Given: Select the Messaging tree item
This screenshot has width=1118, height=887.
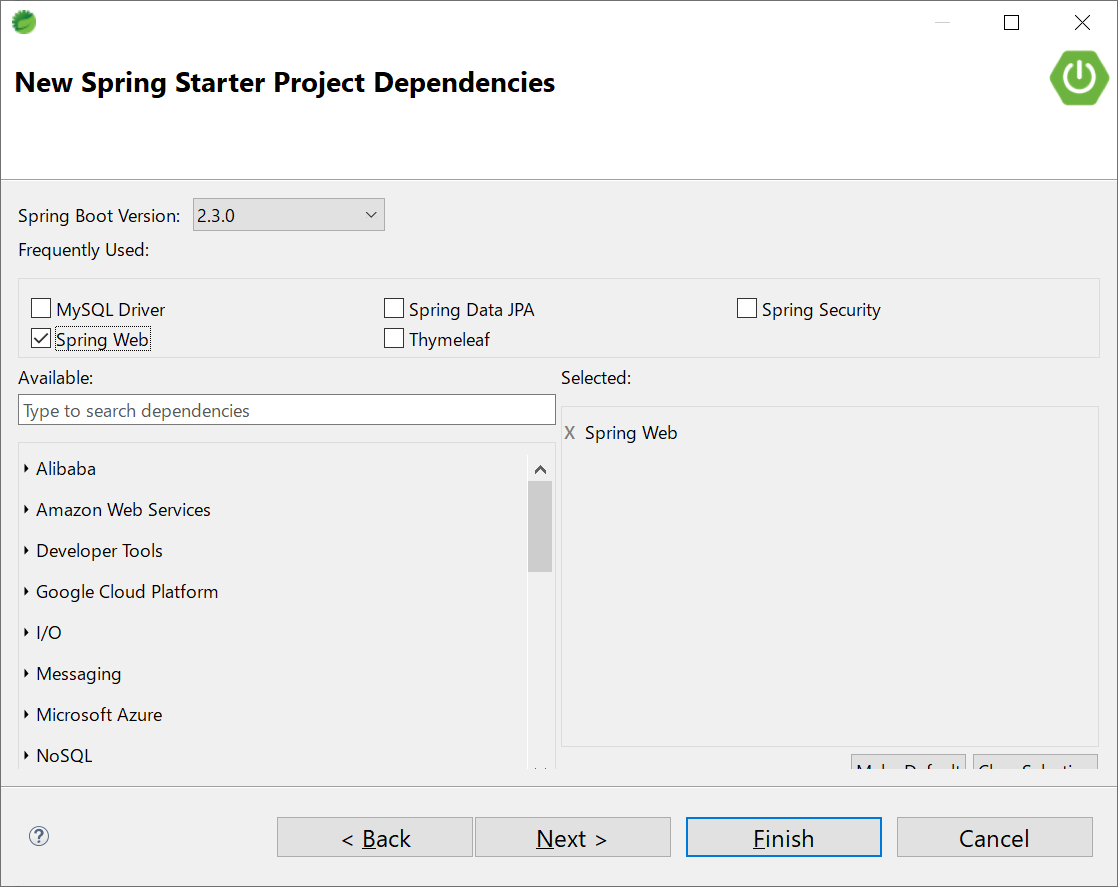Looking at the screenshot, I should pos(78,673).
